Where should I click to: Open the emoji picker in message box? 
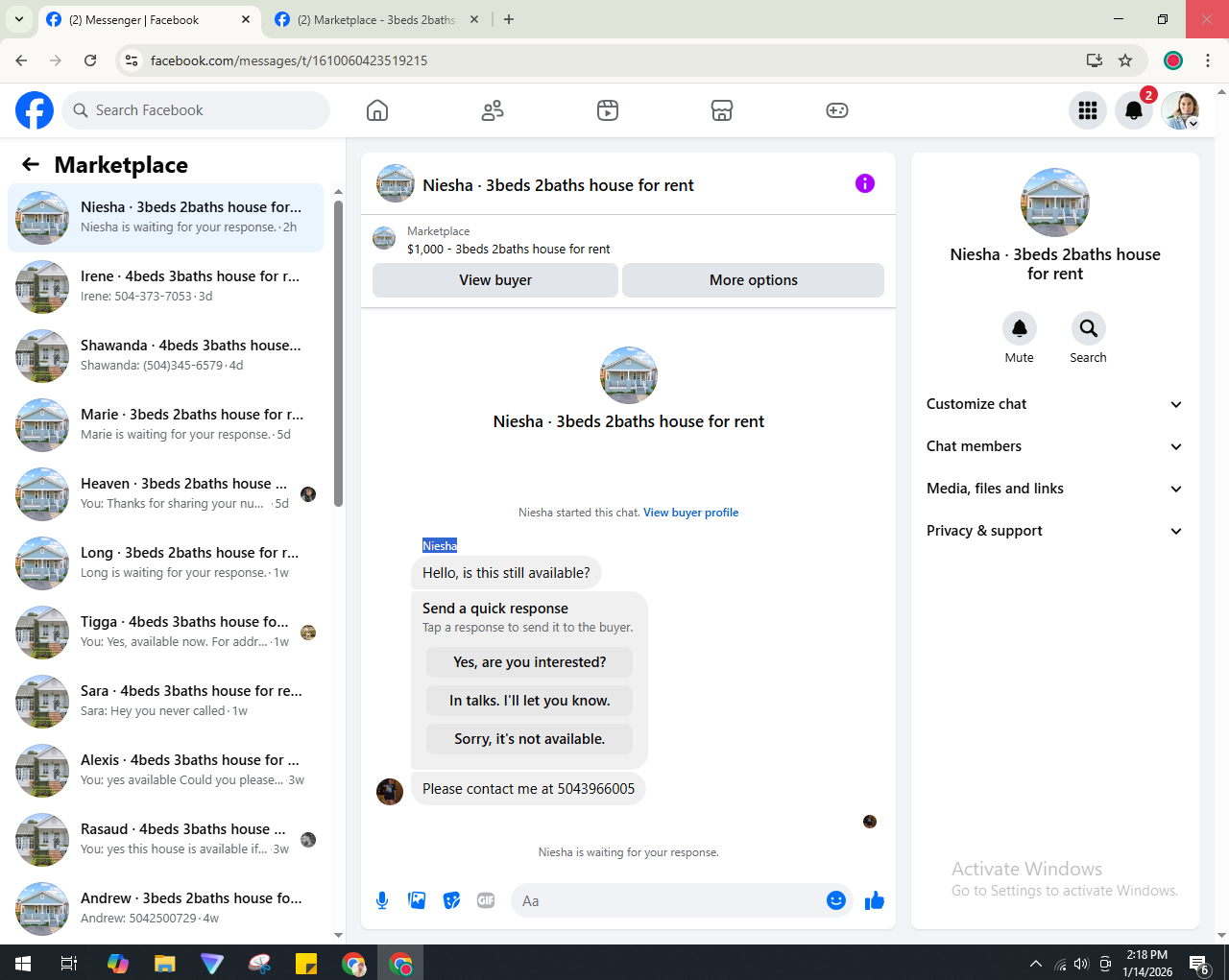point(836,900)
